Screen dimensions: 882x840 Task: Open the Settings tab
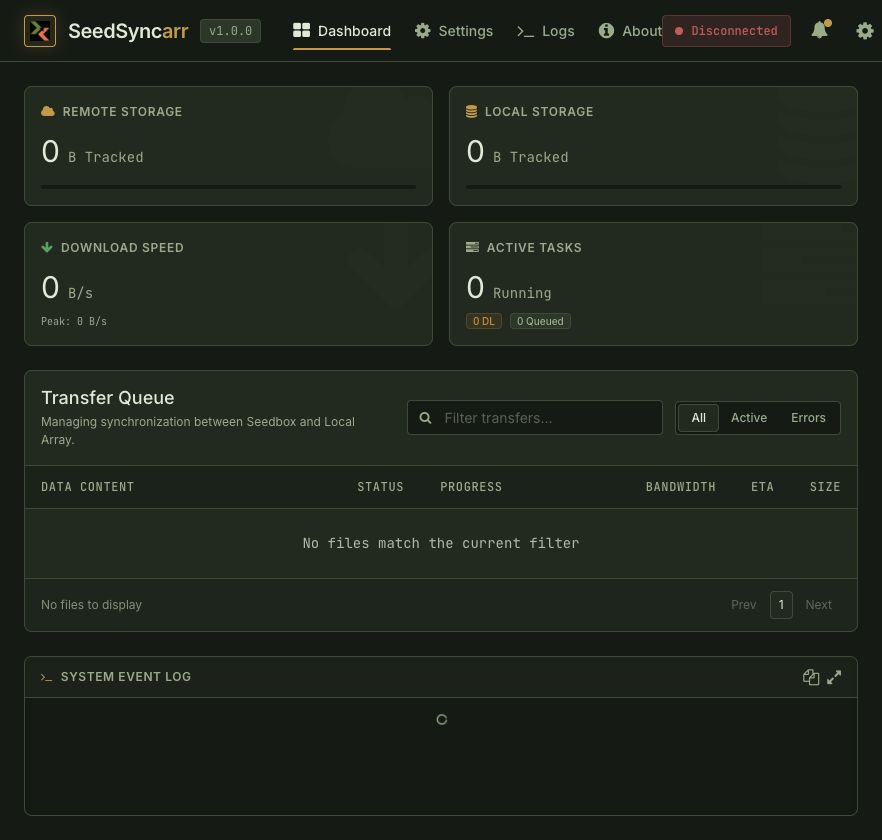(x=454, y=31)
